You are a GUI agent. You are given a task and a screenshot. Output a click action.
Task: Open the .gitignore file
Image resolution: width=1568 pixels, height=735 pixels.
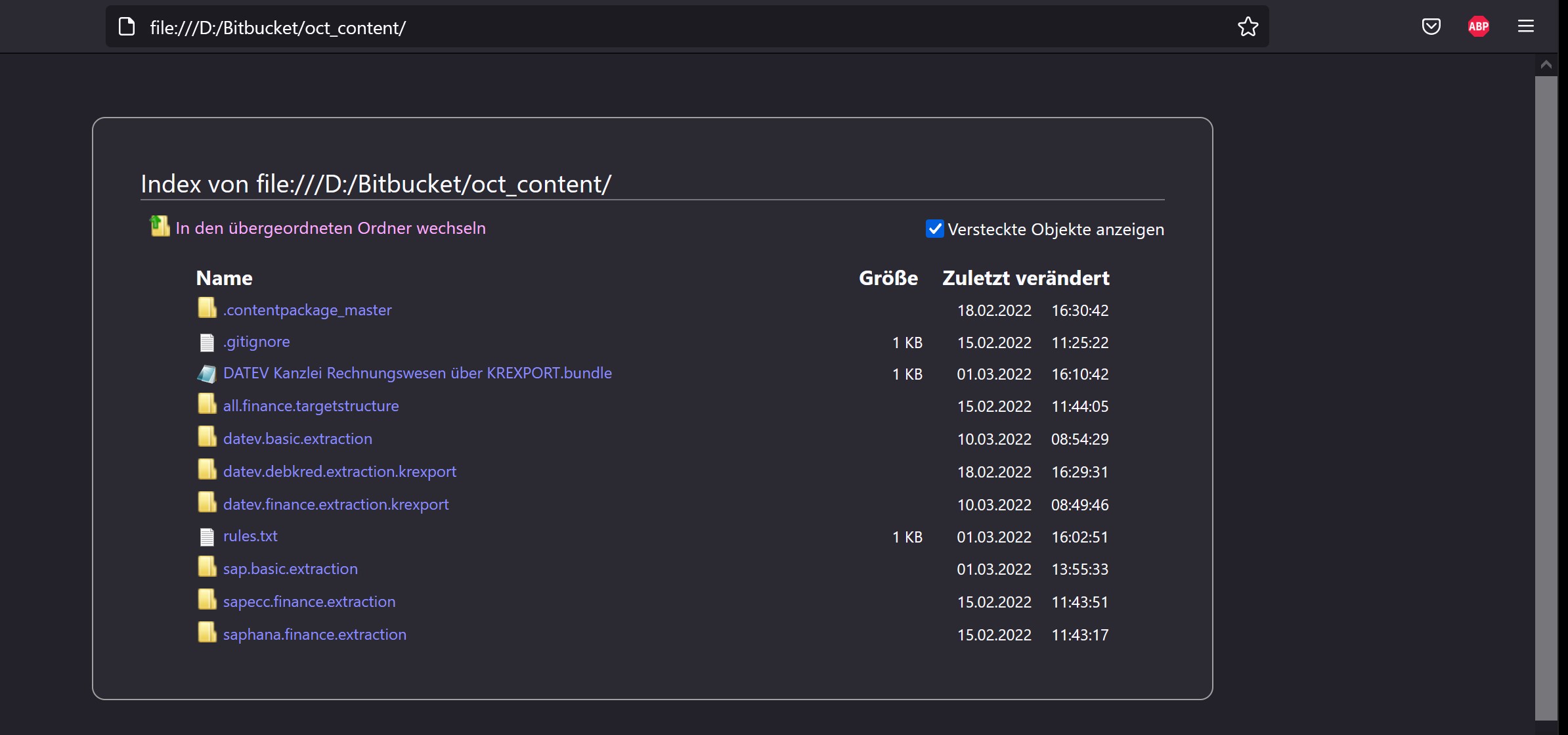257,342
